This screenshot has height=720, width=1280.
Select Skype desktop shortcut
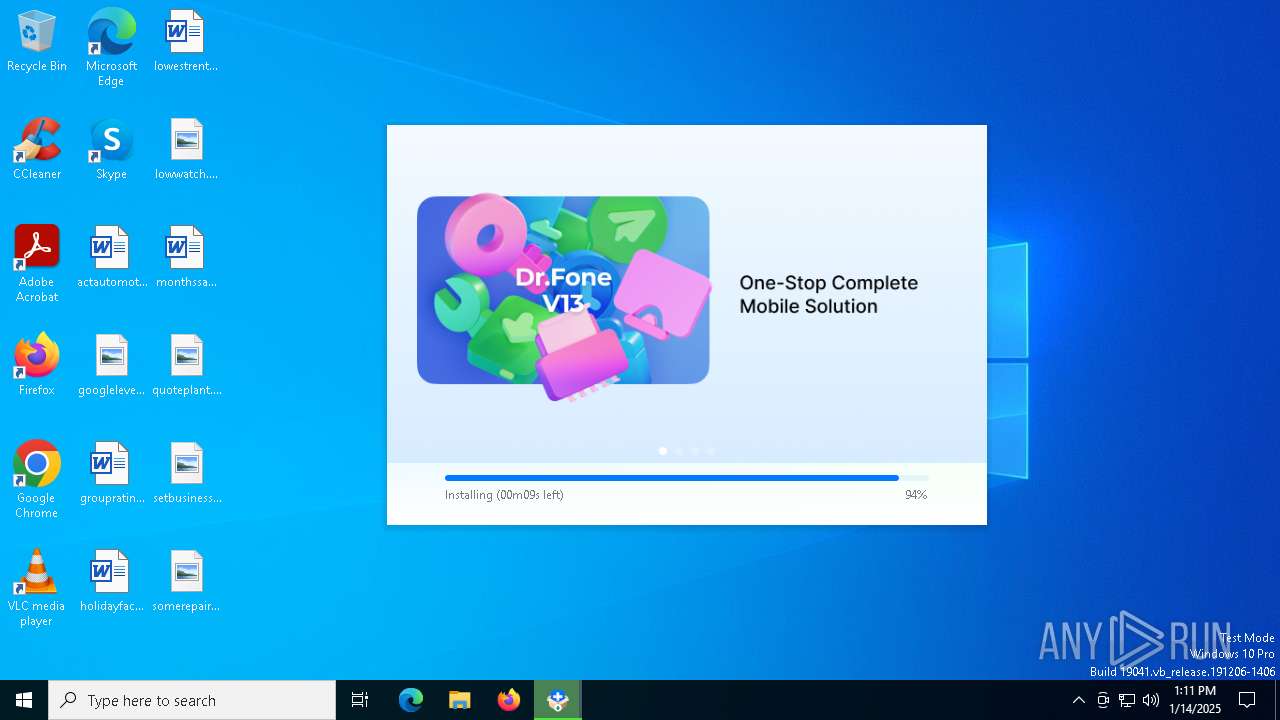(111, 149)
